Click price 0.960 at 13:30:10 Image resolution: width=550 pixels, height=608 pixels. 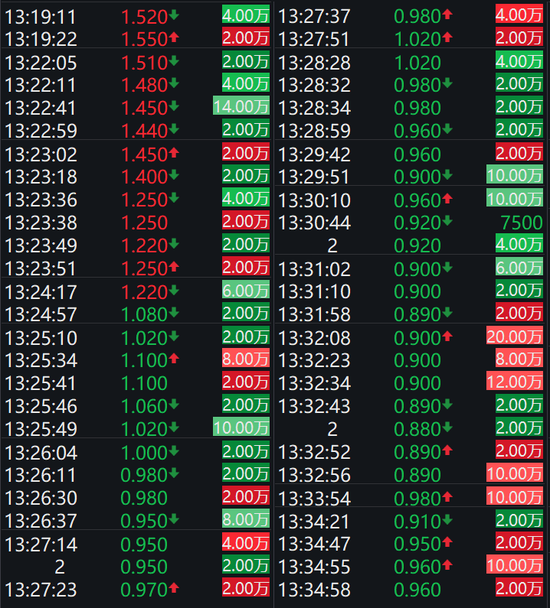click(x=418, y=200)
